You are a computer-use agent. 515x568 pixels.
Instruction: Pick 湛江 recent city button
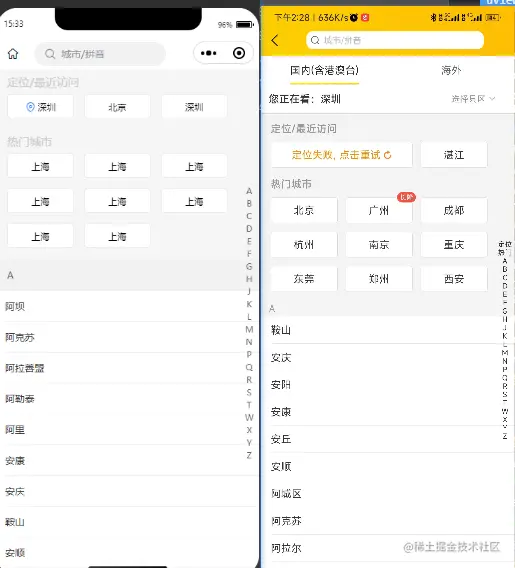point(454,155)
